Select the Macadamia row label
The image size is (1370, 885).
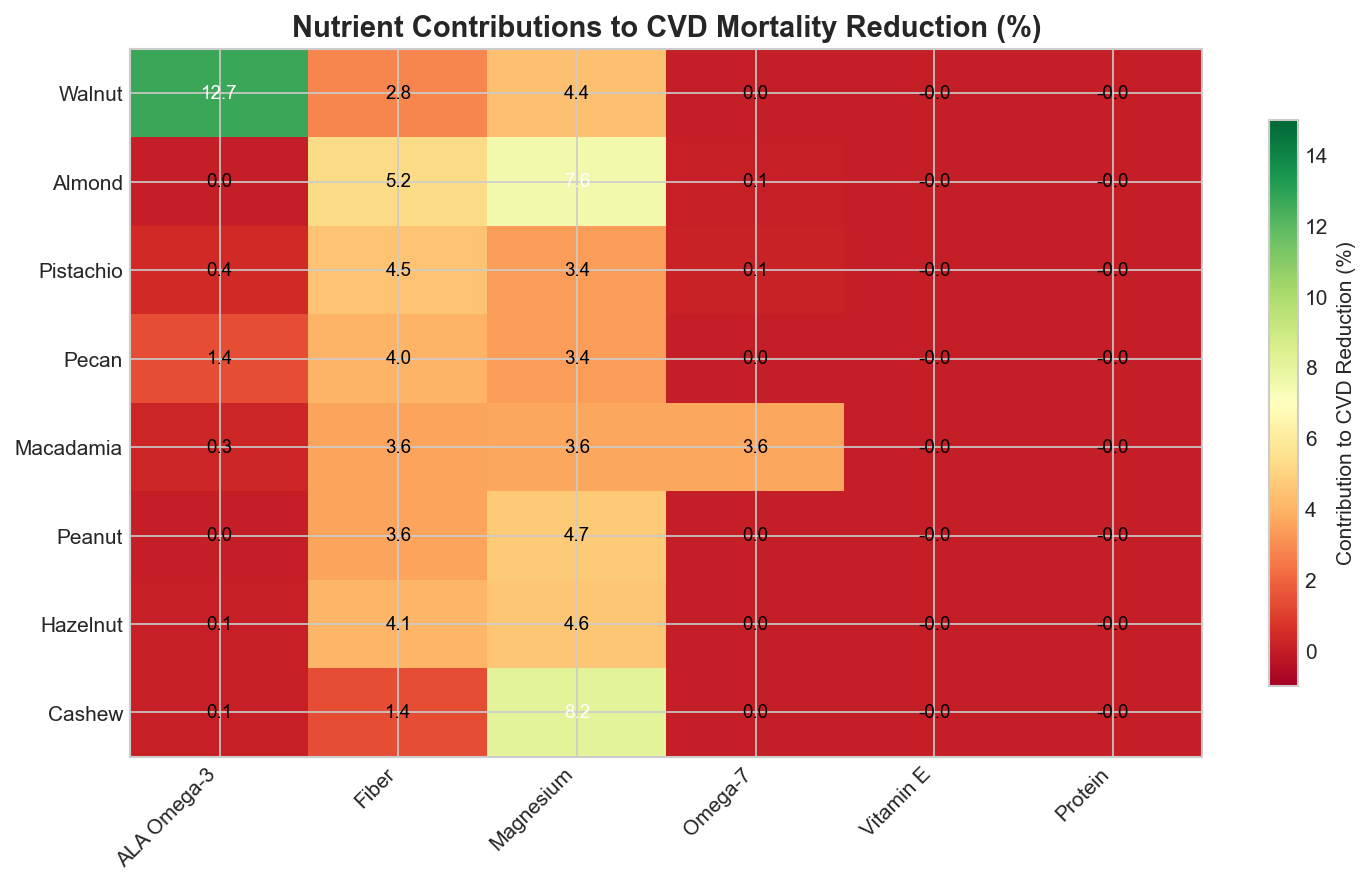(70, 448)
